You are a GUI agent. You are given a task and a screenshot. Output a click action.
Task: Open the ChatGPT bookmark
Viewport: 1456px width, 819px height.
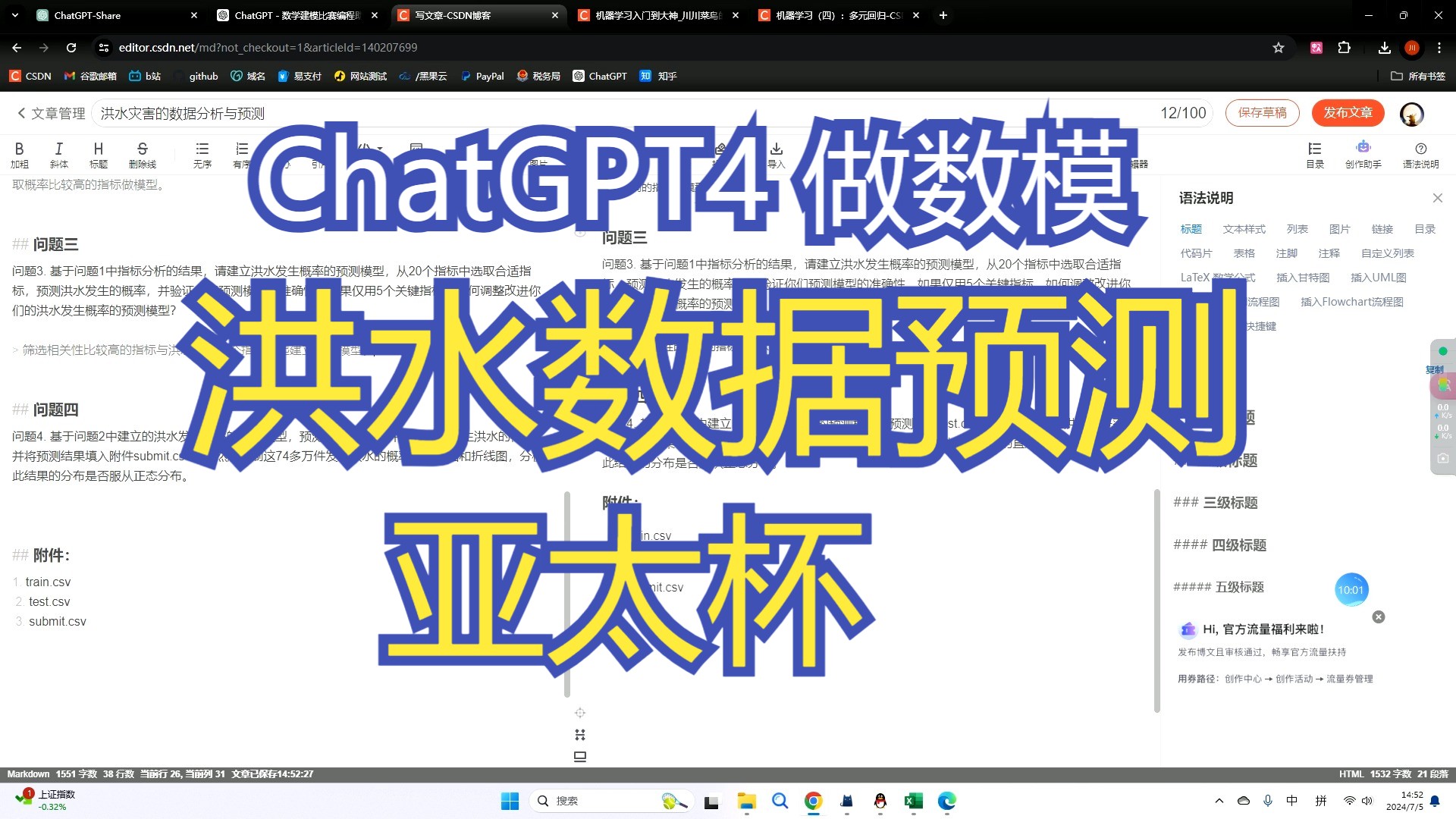tap(600, 76)
